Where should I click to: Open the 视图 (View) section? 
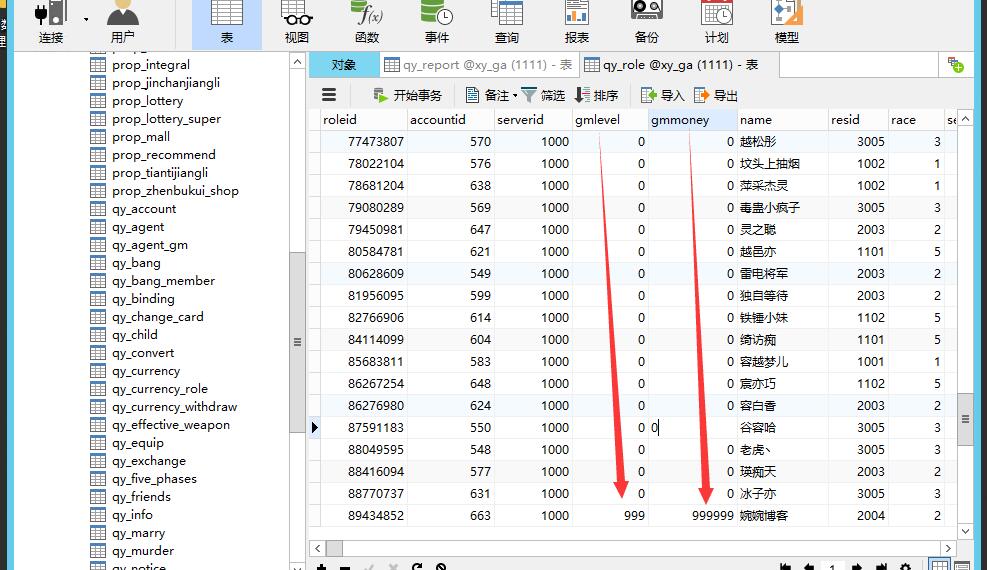296,23
